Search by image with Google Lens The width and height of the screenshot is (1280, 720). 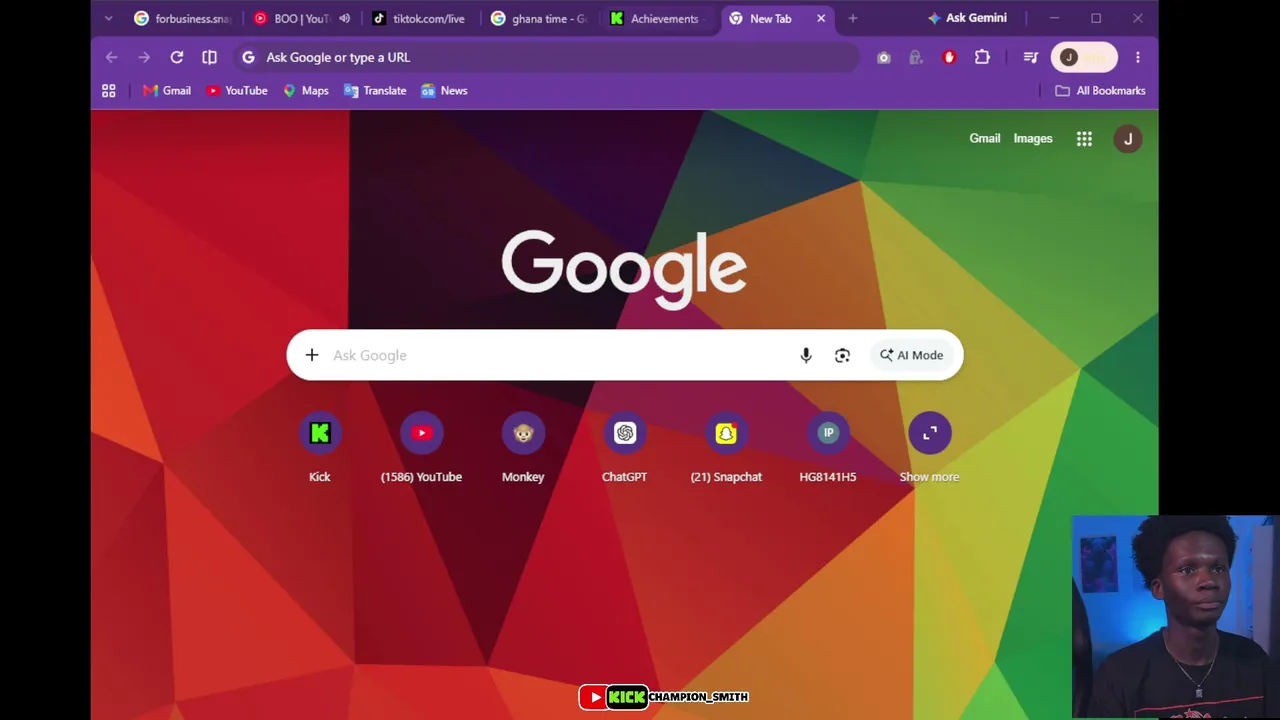coord(842,355)
